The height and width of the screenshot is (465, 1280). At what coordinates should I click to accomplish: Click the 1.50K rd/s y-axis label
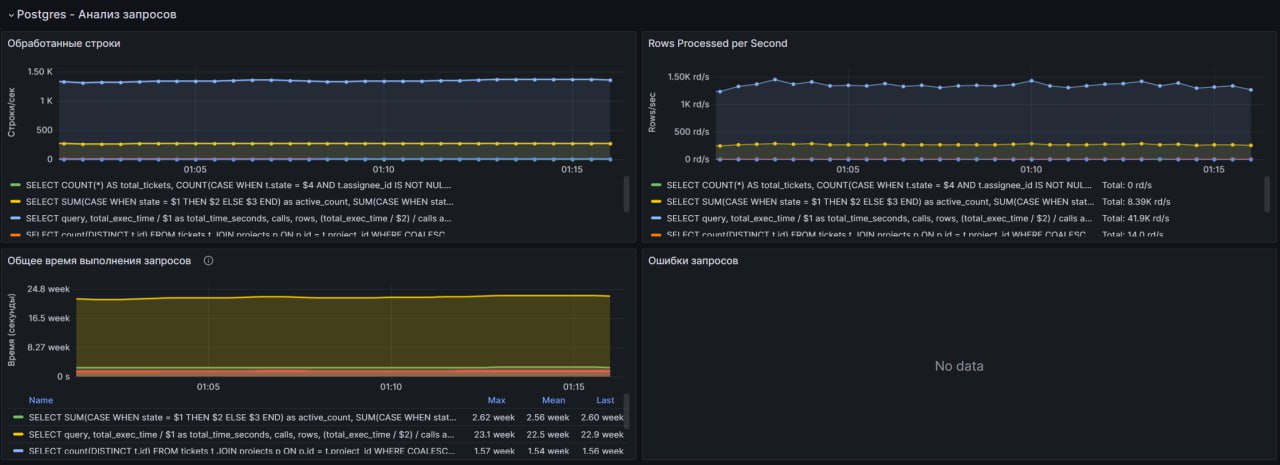[688, 77]
